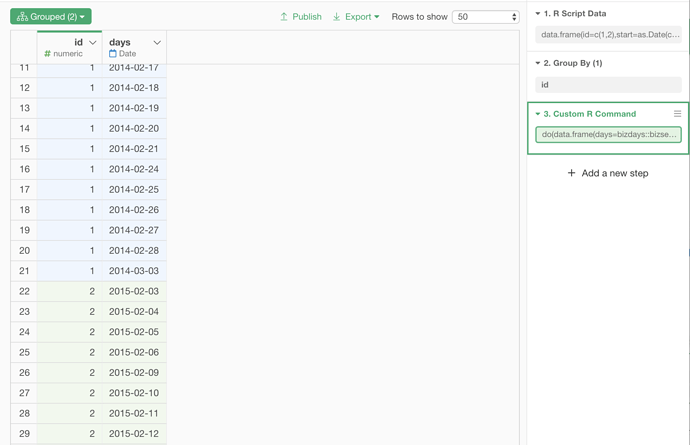Click the plus icon beside Add a new step

pos(571,173)
